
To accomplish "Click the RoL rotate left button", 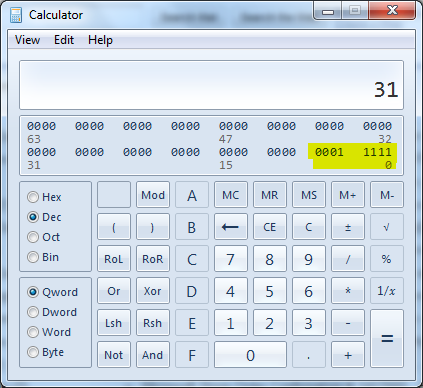I will coord(114,259).
